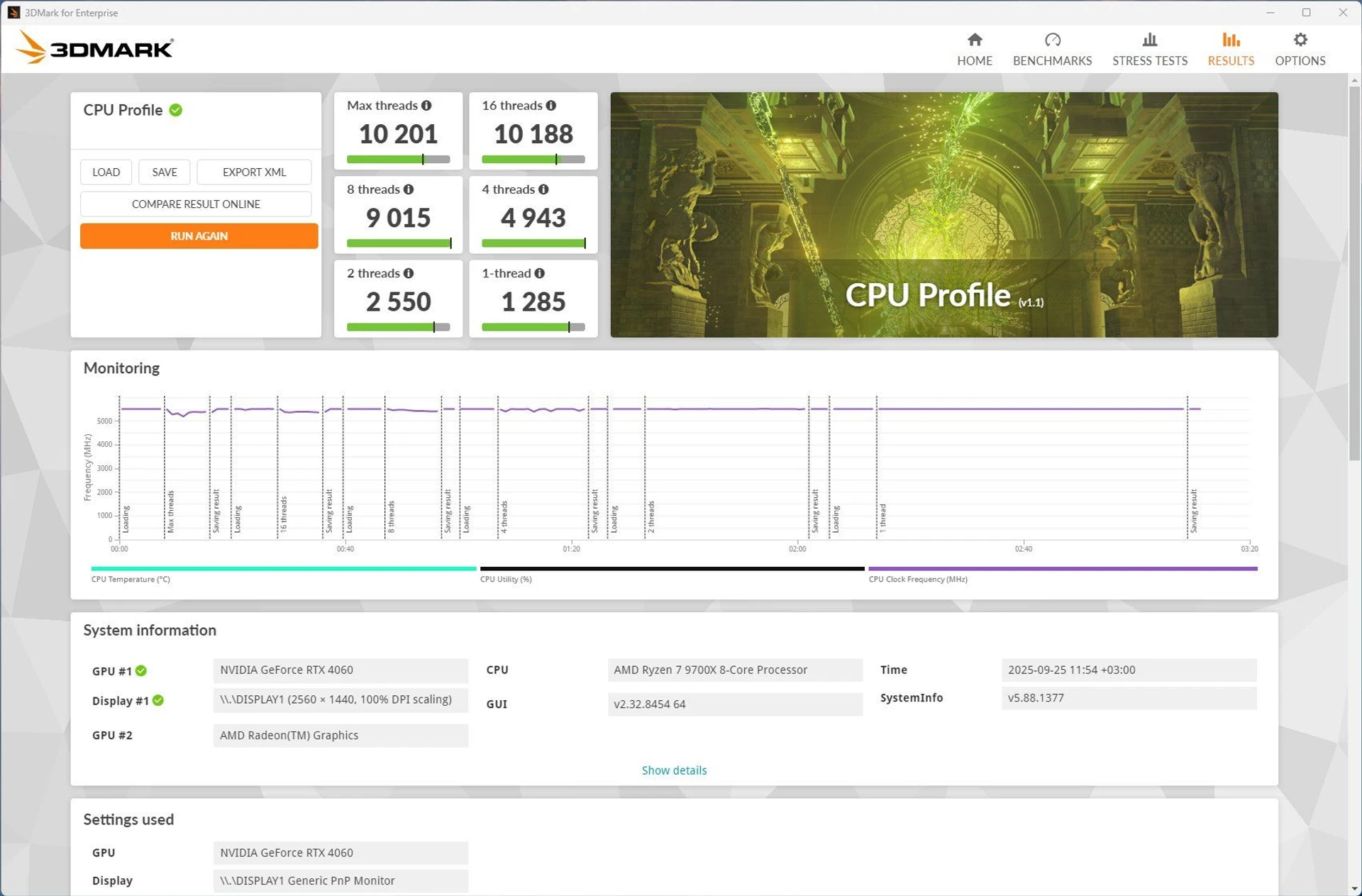Open the Benchmarks gauge icon
The image size is (1362, 896).
1052,40
